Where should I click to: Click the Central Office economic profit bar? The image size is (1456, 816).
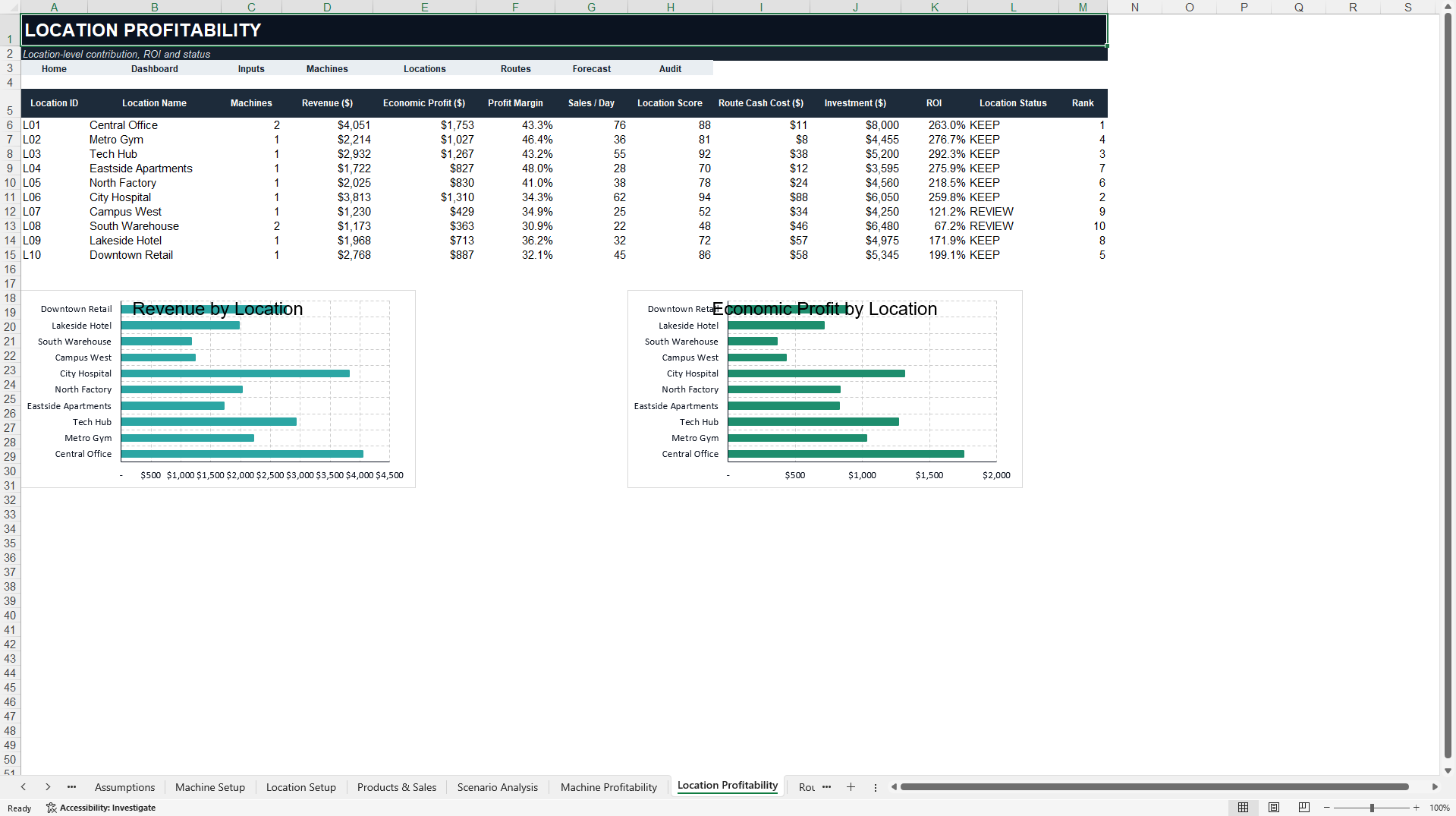click(846, 454)
